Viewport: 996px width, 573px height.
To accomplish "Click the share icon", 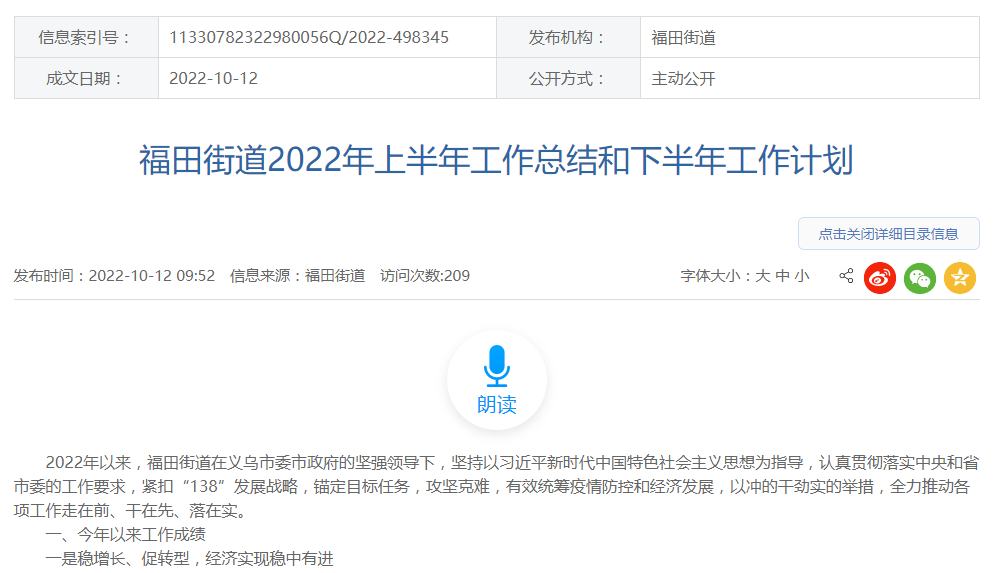I will tap(846, 276).
